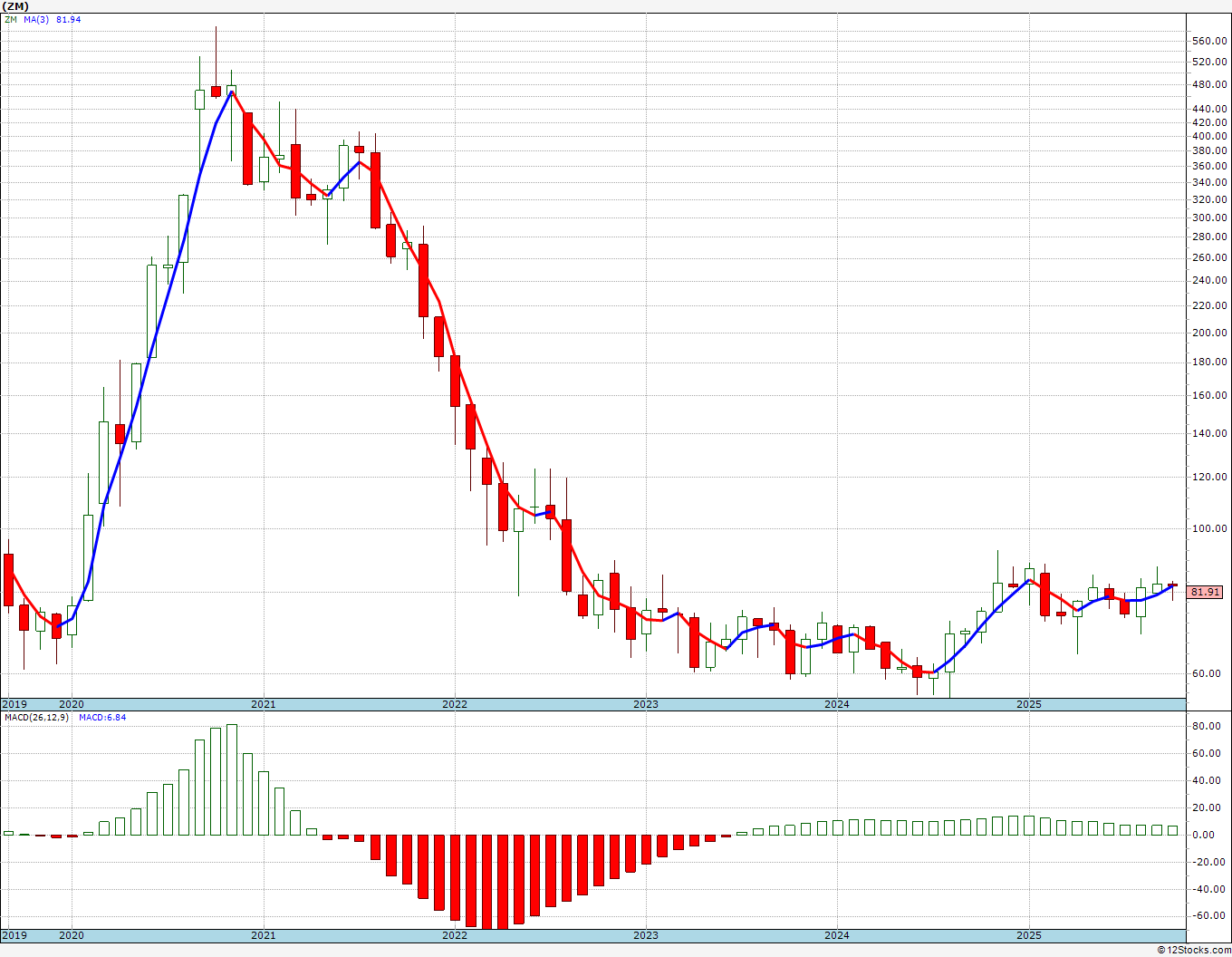
Task: Click the 280.00 price axis label
Action: 1210,237
